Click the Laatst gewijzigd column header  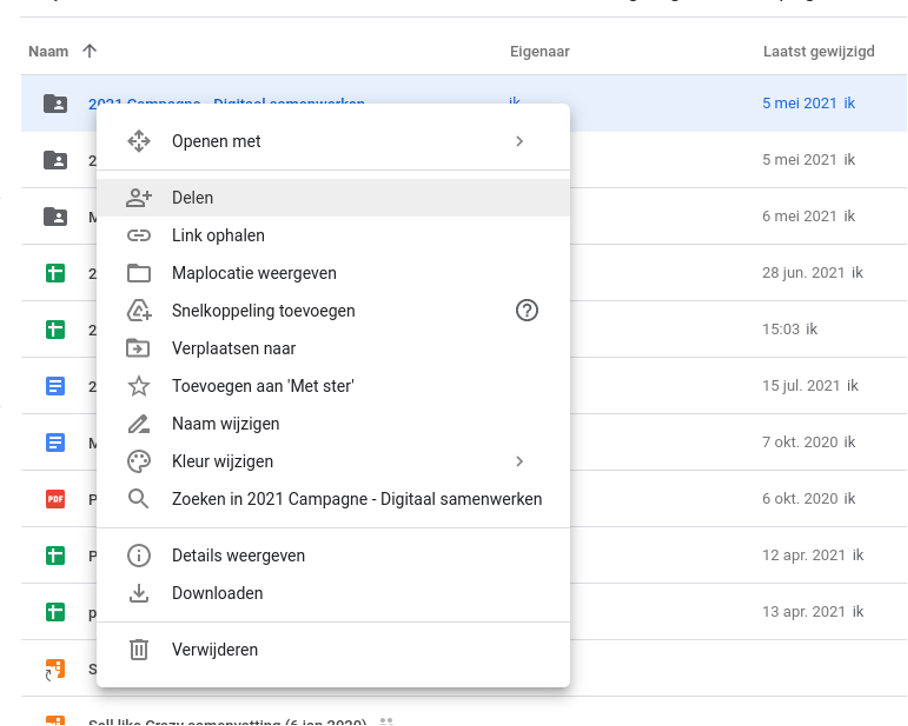(x=818, y=51)
